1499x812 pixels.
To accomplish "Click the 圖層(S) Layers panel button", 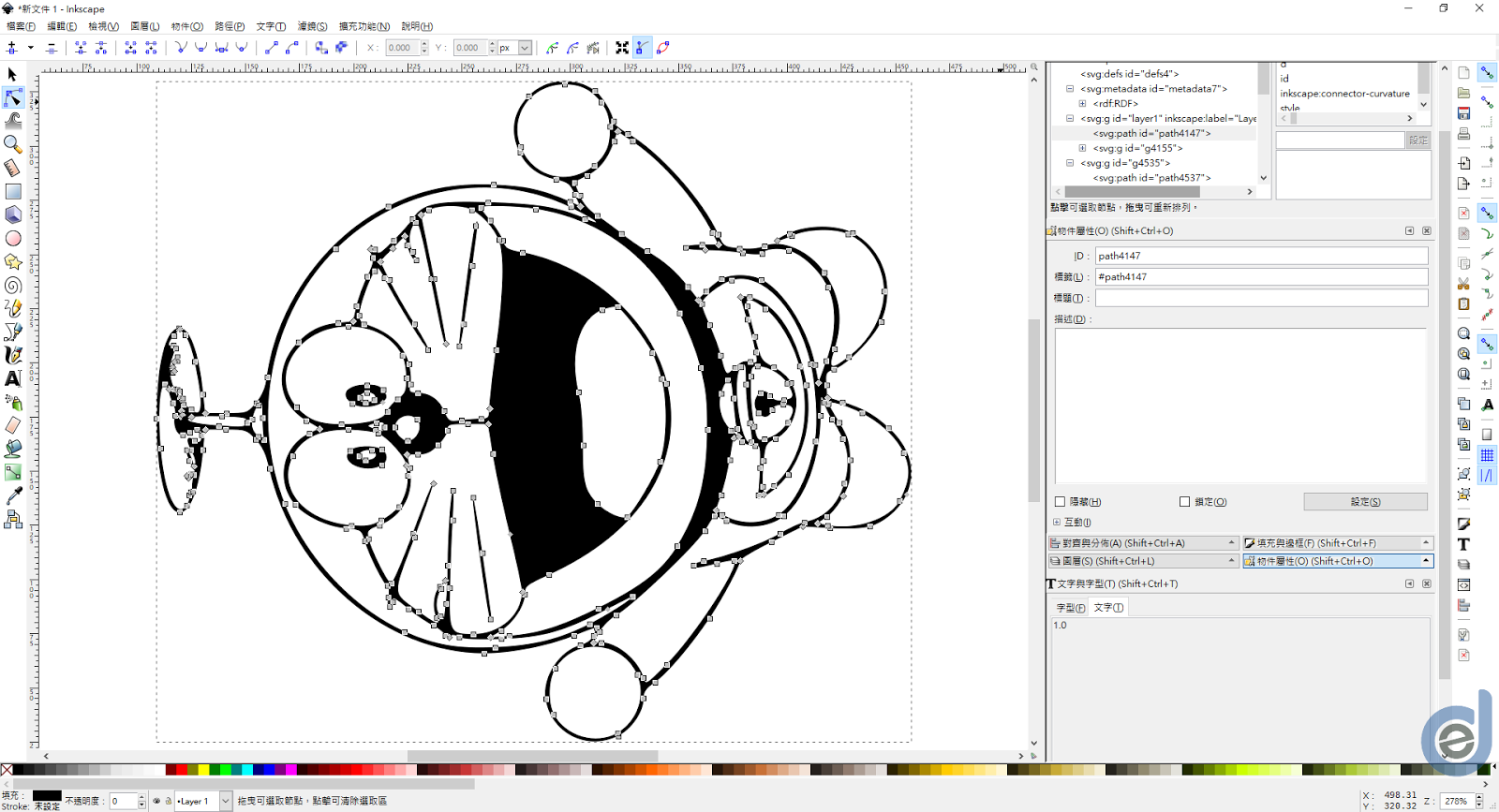I will click(1144, 561).
